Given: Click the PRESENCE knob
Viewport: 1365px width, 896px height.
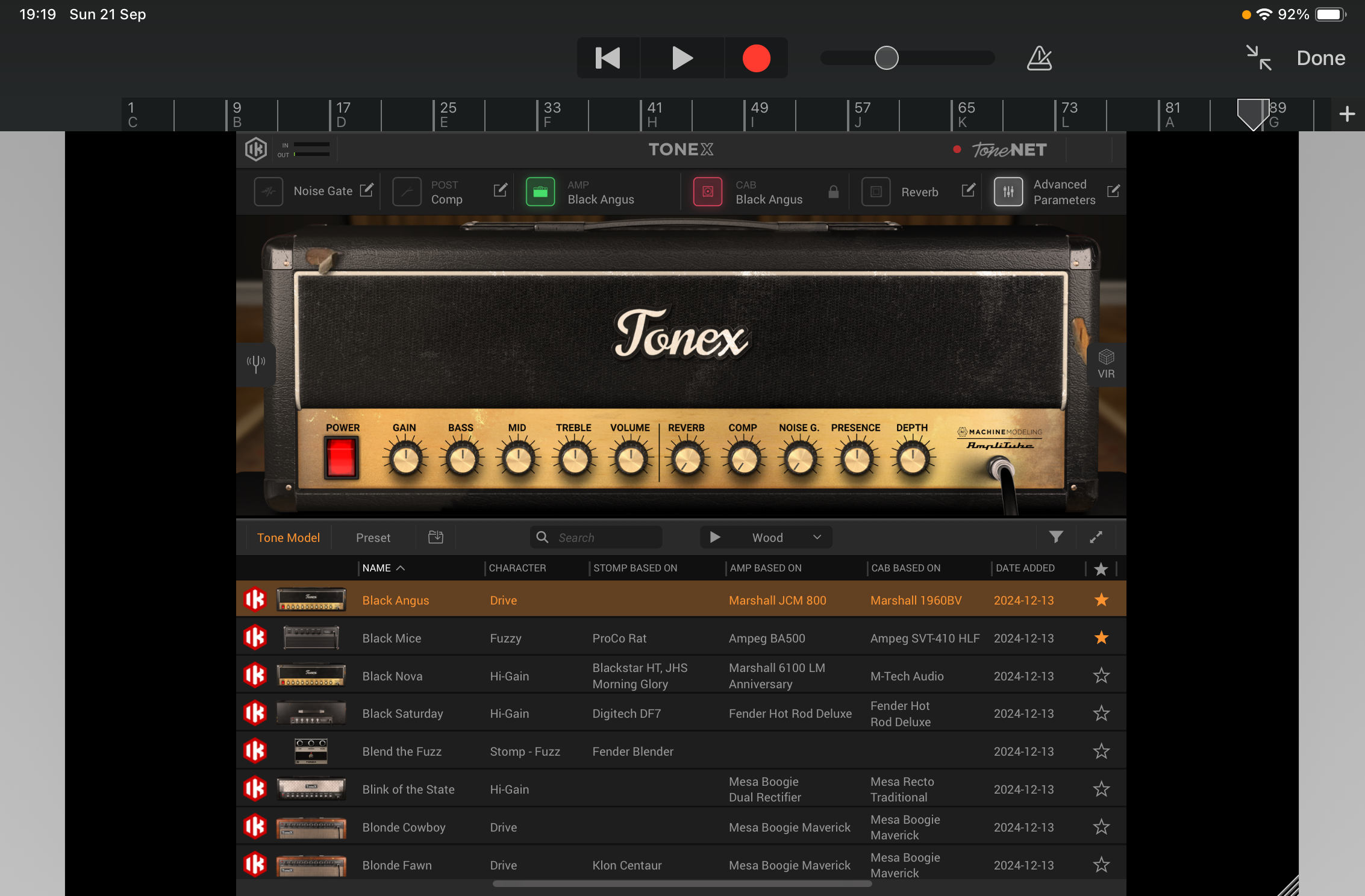Looking at the screenshot, I should pyautogui.click(x=857, y=460).
